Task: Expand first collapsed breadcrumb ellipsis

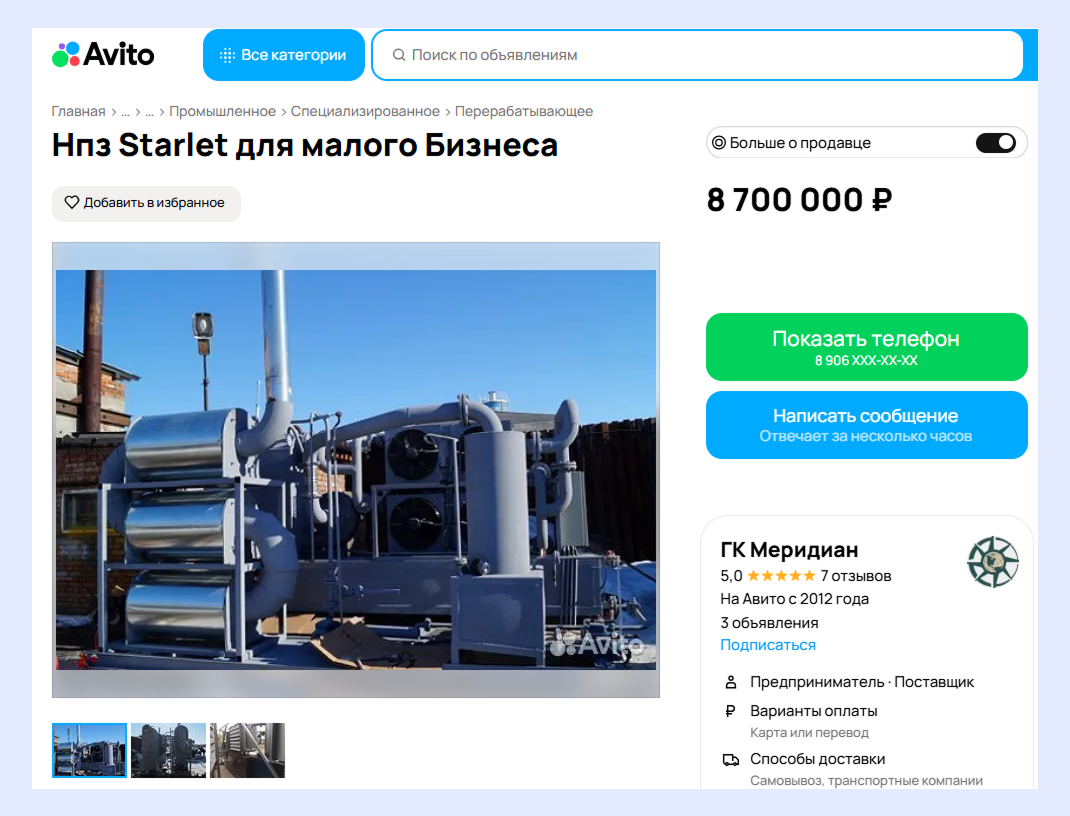Action: point(126,113)
